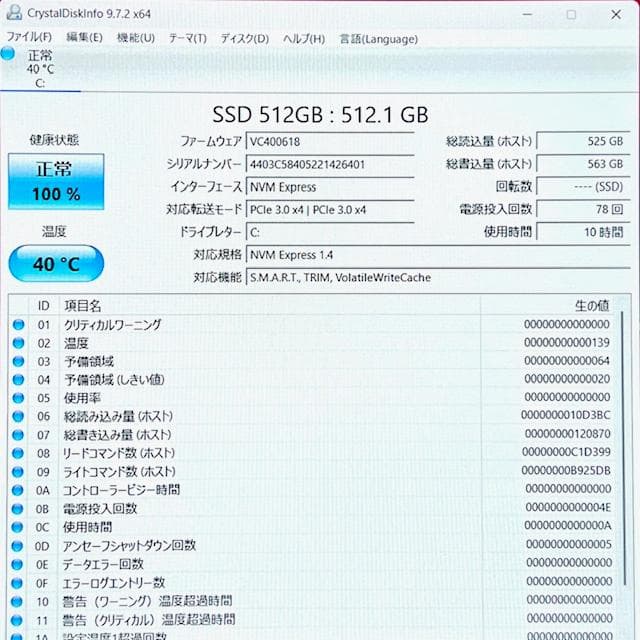Click status icon of コントローラービジー時間 row

pos(18,490)
